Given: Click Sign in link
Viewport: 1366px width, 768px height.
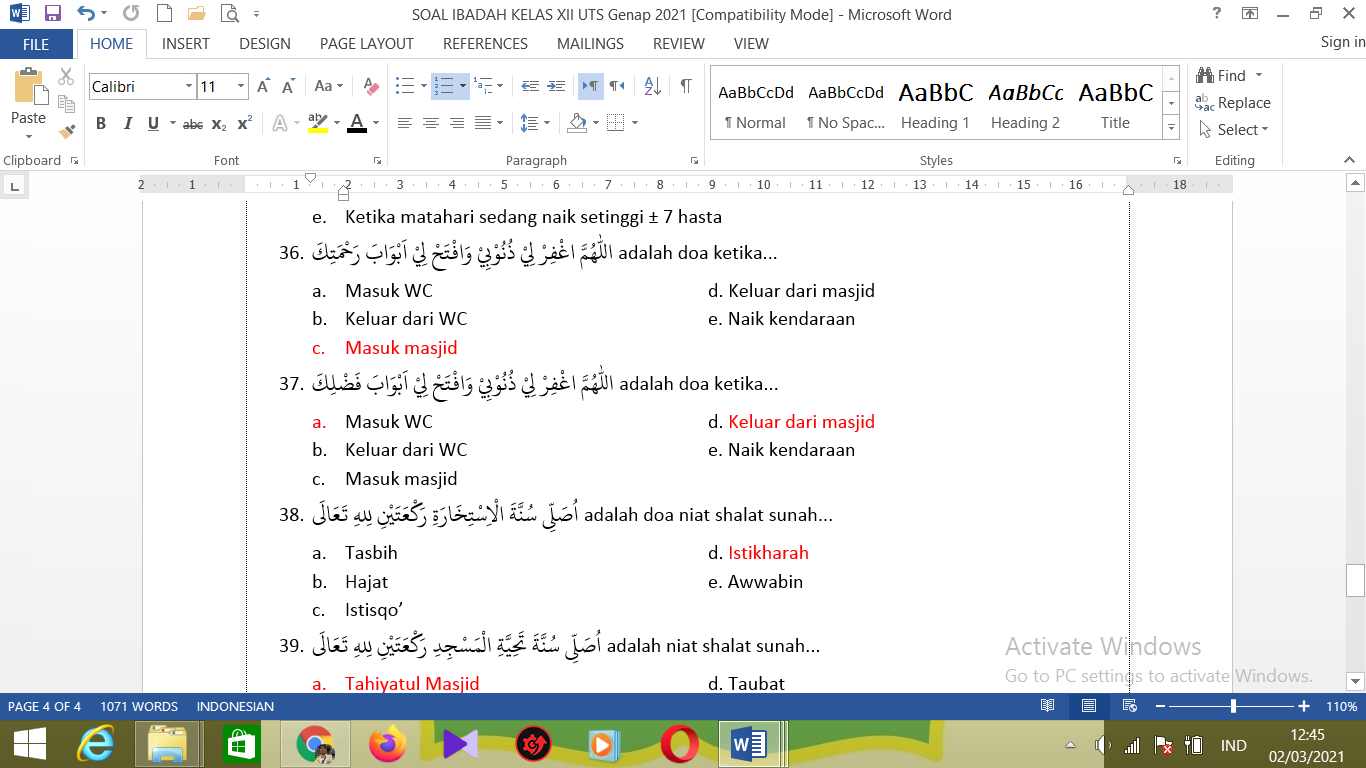Looking at the screenshot, I should (1342, 42).
